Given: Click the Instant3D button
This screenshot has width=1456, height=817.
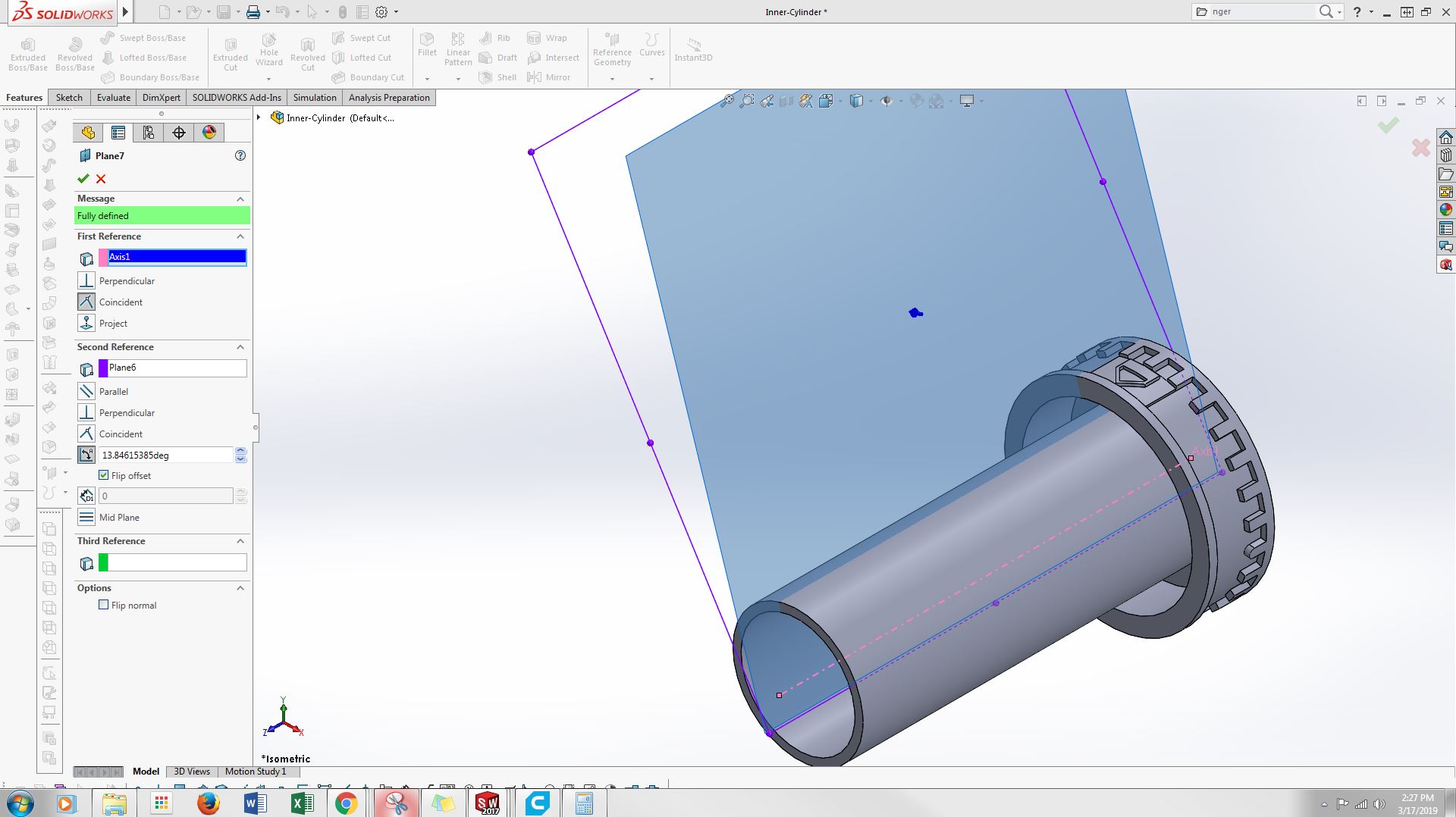Looking at the screenshot, I should [693, 50].
